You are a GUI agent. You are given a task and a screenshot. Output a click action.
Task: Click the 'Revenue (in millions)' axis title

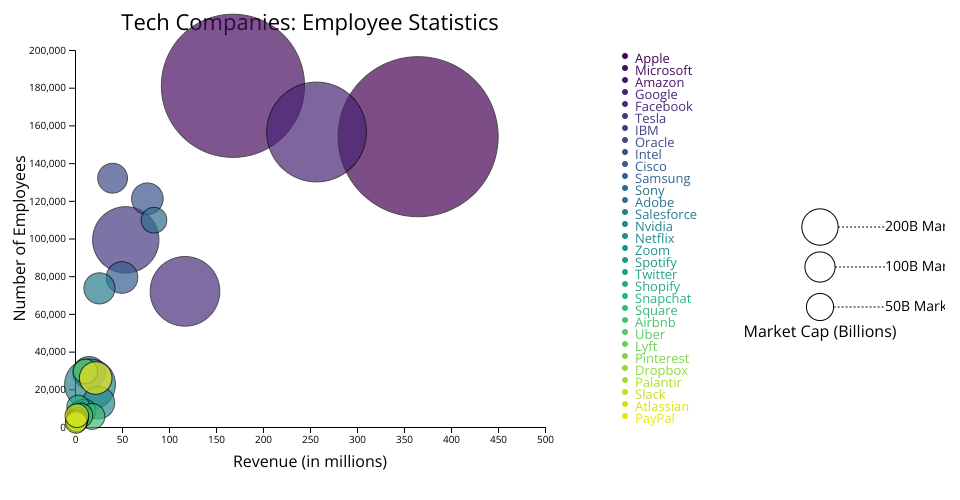tap(309, 462)
